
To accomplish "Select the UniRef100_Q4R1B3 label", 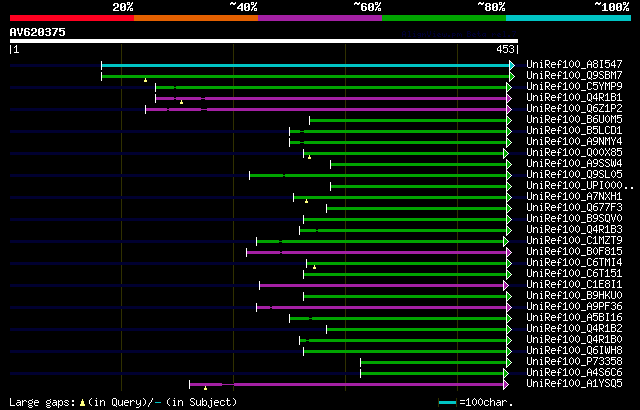I will (574, 230).
